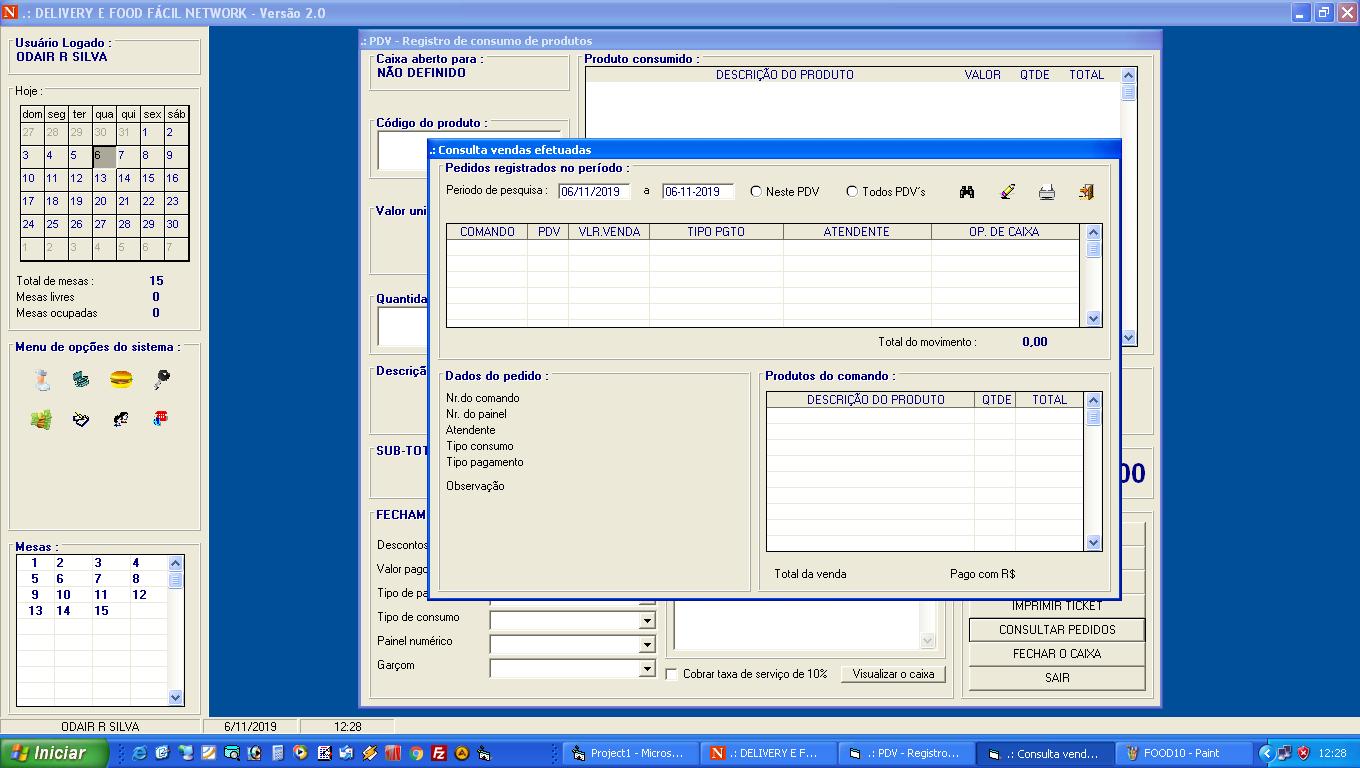Click the start date search field
The height and width of the screenshot is (768, 1360).
pos(594,192)
